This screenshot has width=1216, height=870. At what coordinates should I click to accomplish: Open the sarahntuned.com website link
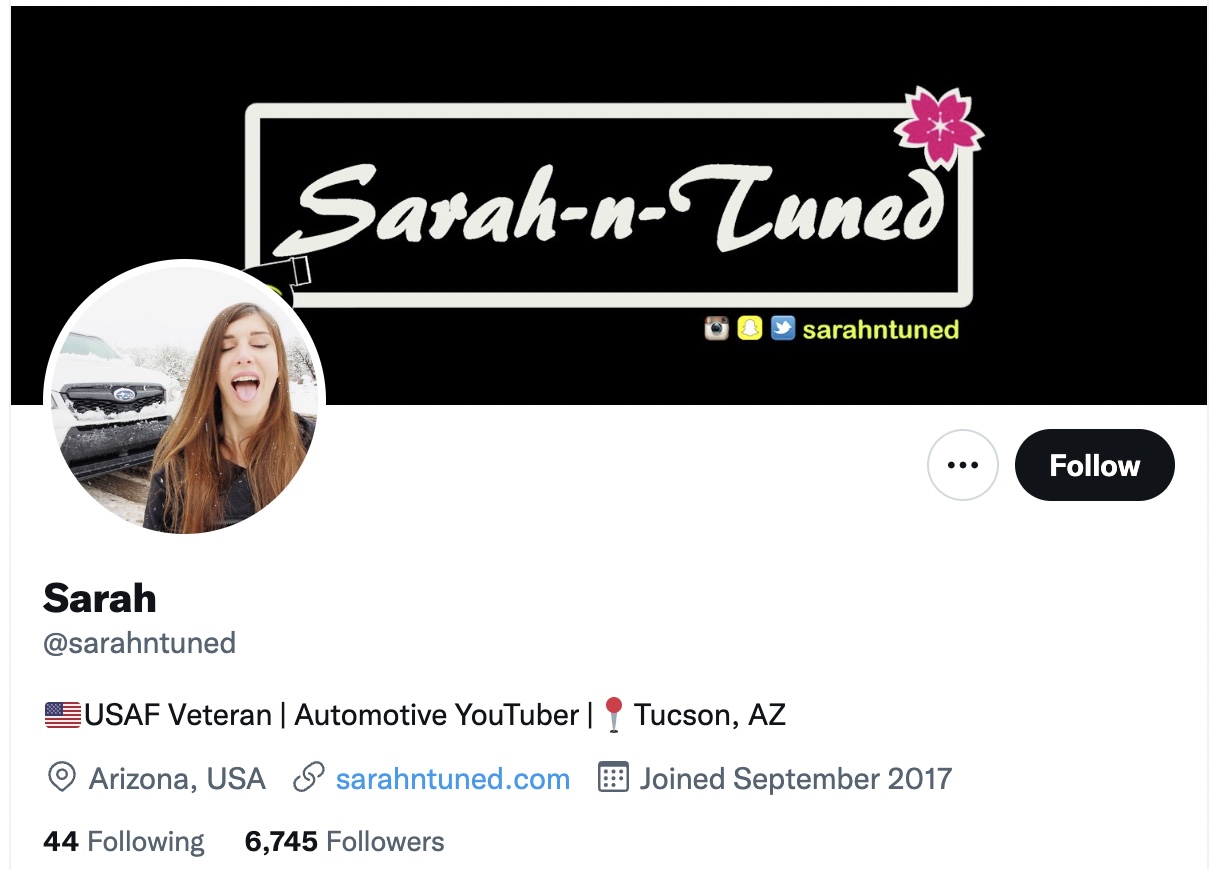click(x=452, y=779)
